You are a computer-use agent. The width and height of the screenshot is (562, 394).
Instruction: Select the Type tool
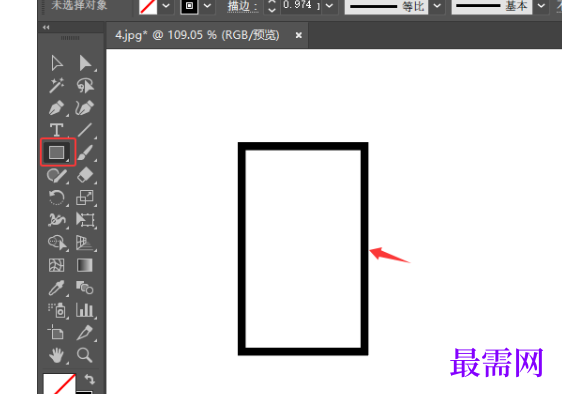pos(57,130)
